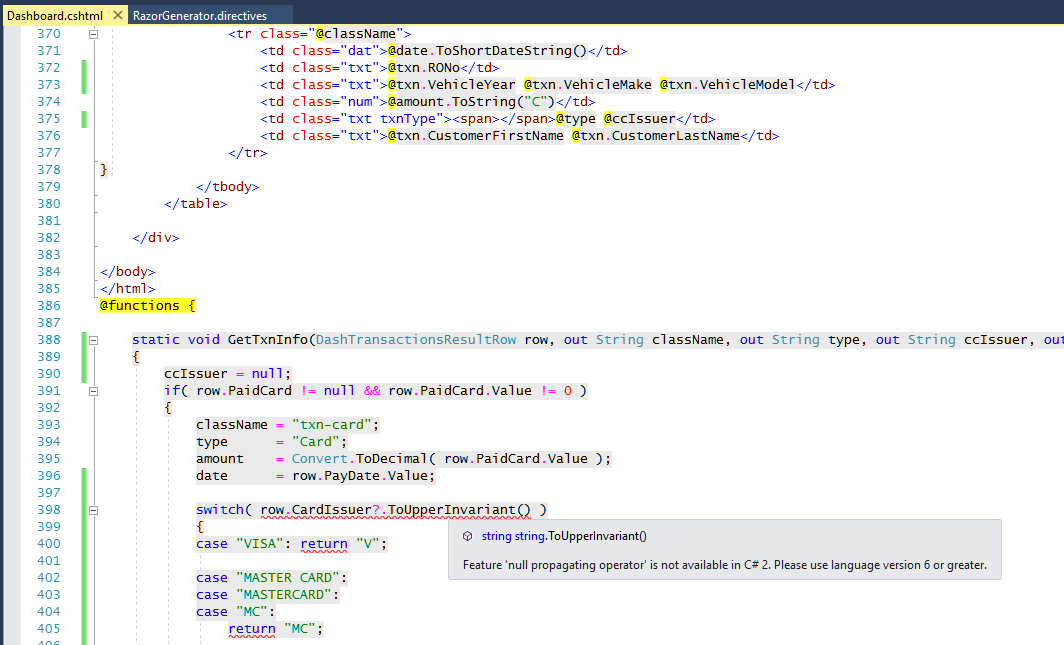Collapse the if block at line 391
The width and height of the screenshot is (1064, 645).
pos(92,390)
